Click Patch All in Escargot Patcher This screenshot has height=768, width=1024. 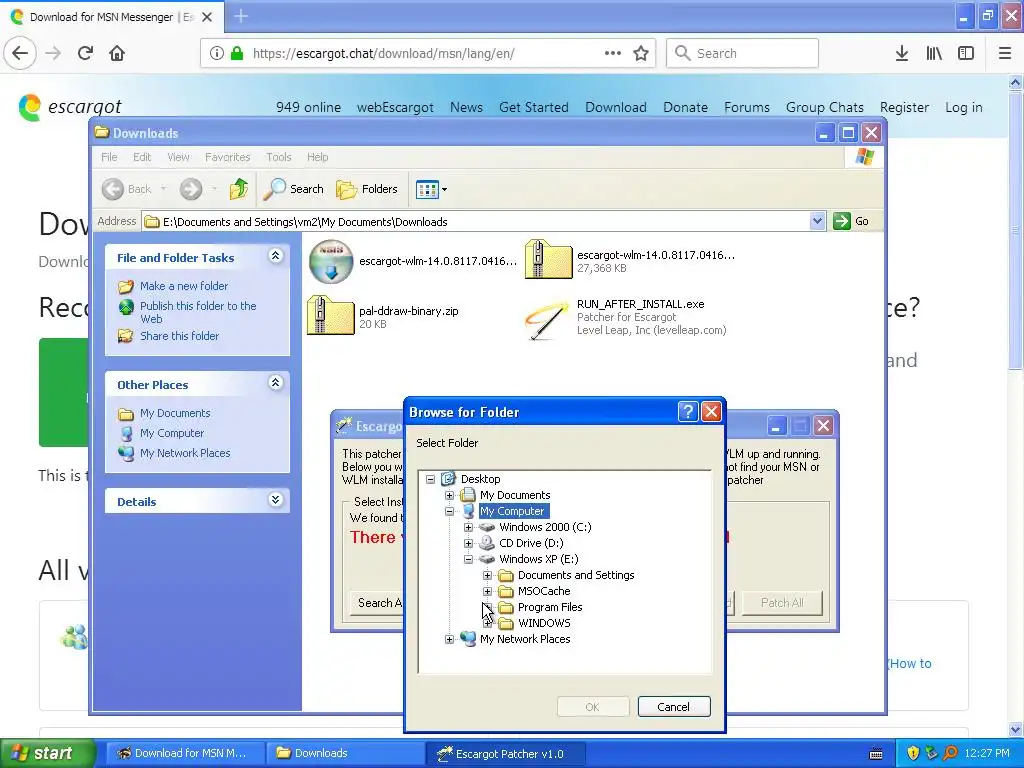782,603
